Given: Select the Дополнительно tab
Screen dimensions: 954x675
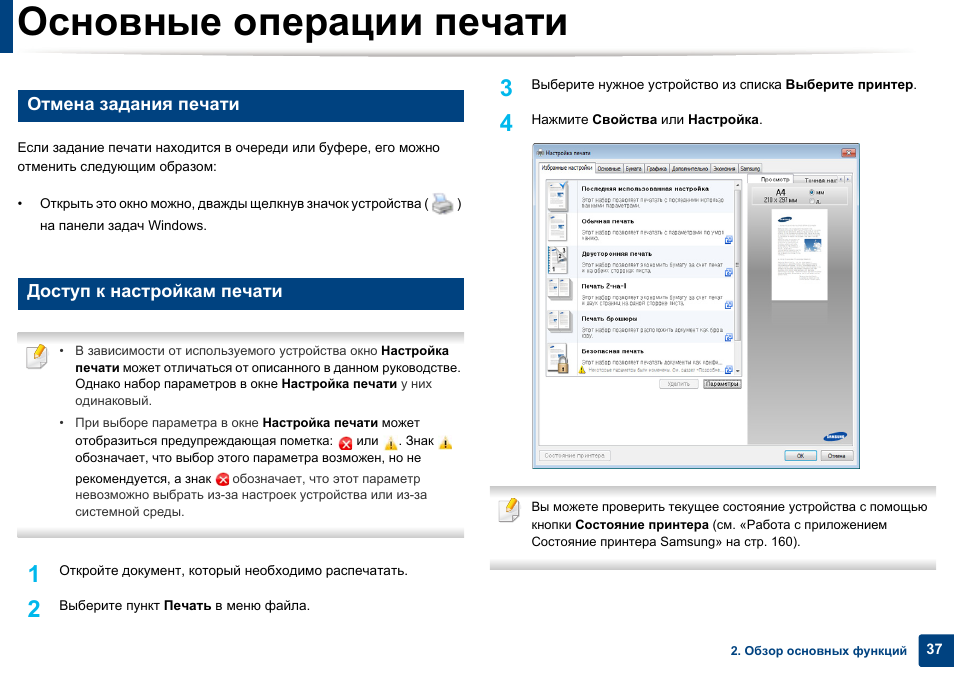Looking at the screenshot, I should point(690,169).
